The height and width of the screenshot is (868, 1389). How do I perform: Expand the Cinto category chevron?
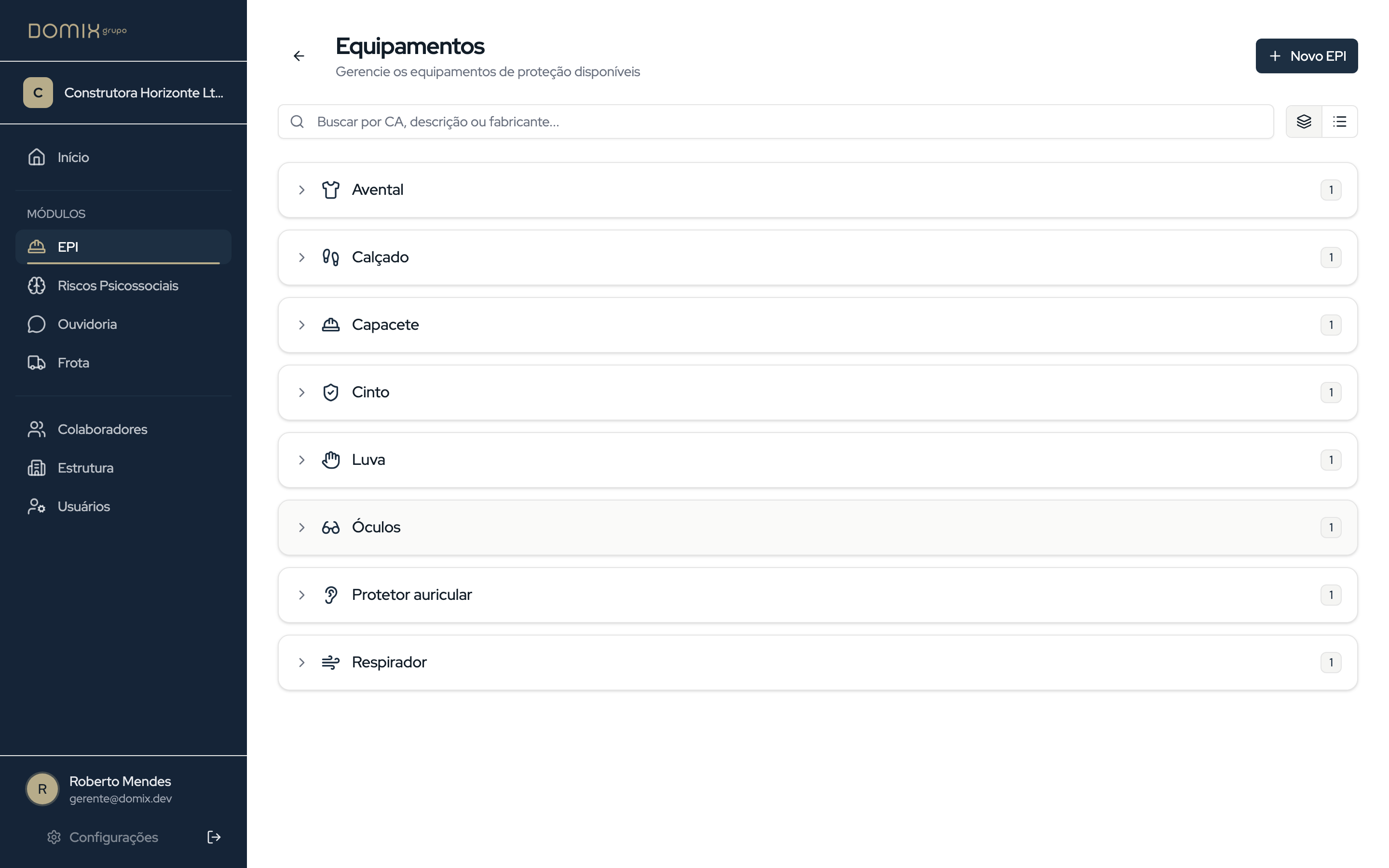tap(302, 392)
